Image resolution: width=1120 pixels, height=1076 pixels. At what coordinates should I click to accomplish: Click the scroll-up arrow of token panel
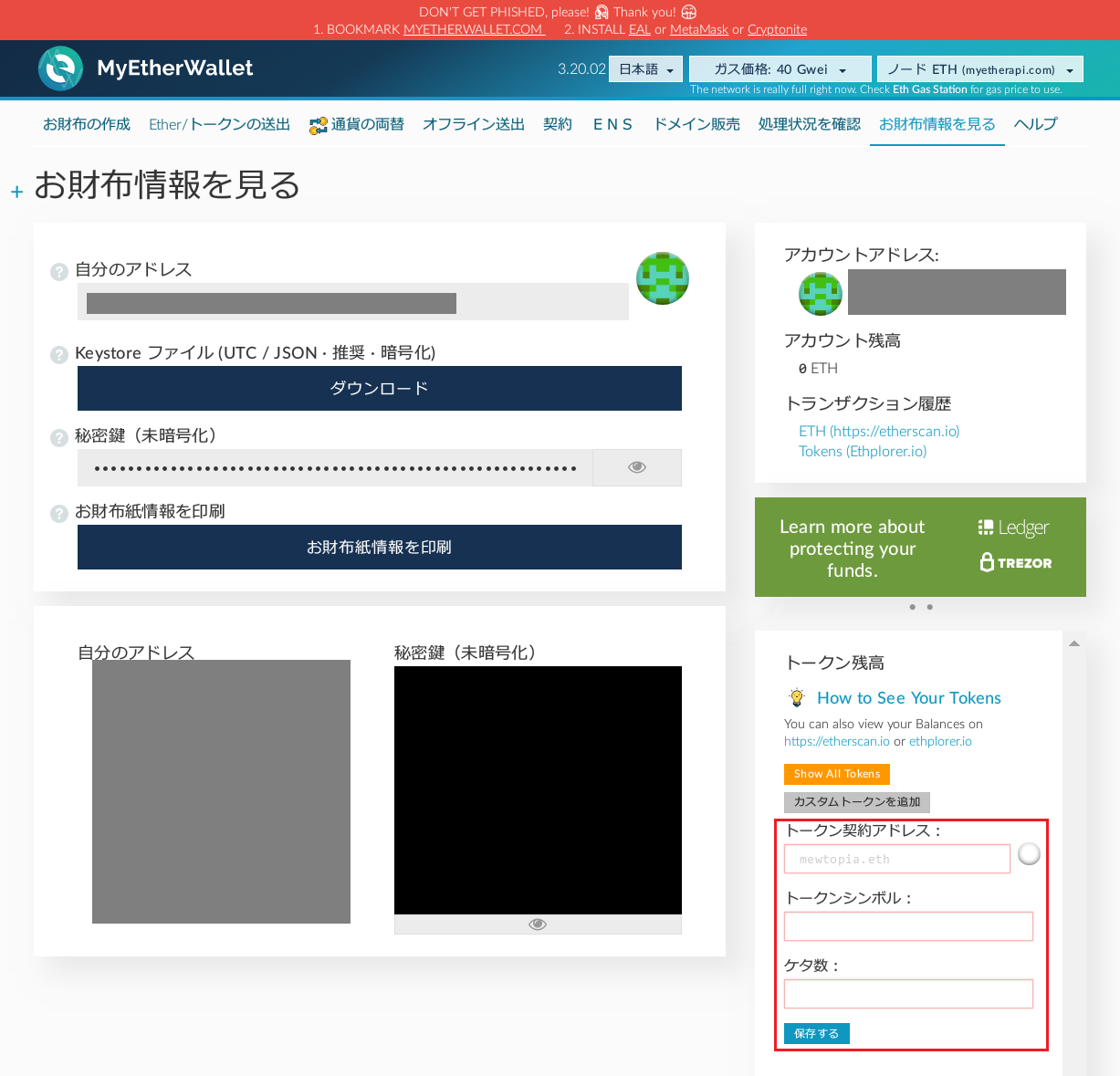[1074, 643]
